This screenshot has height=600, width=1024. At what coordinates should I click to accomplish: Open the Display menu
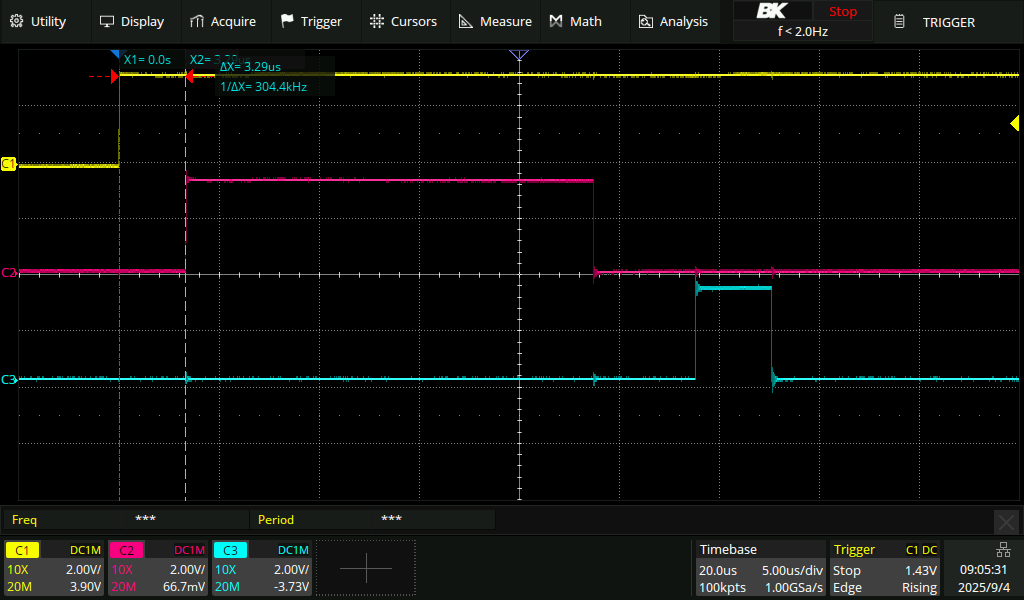[x=132, y=22]
